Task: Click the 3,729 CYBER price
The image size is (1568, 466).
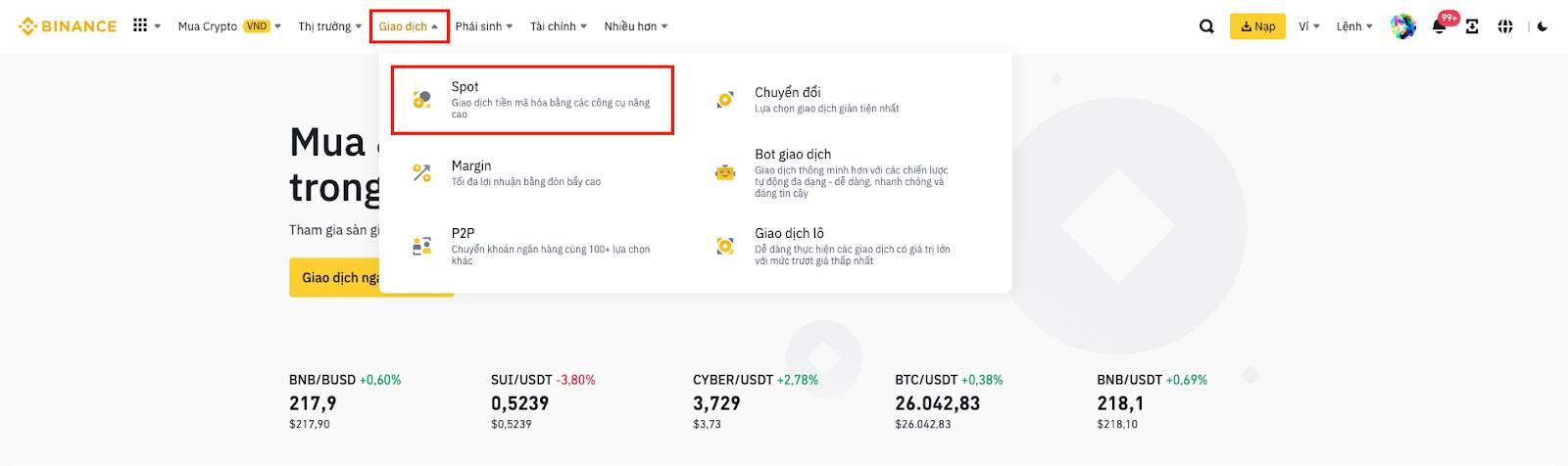Action: [x=716, y=403]
